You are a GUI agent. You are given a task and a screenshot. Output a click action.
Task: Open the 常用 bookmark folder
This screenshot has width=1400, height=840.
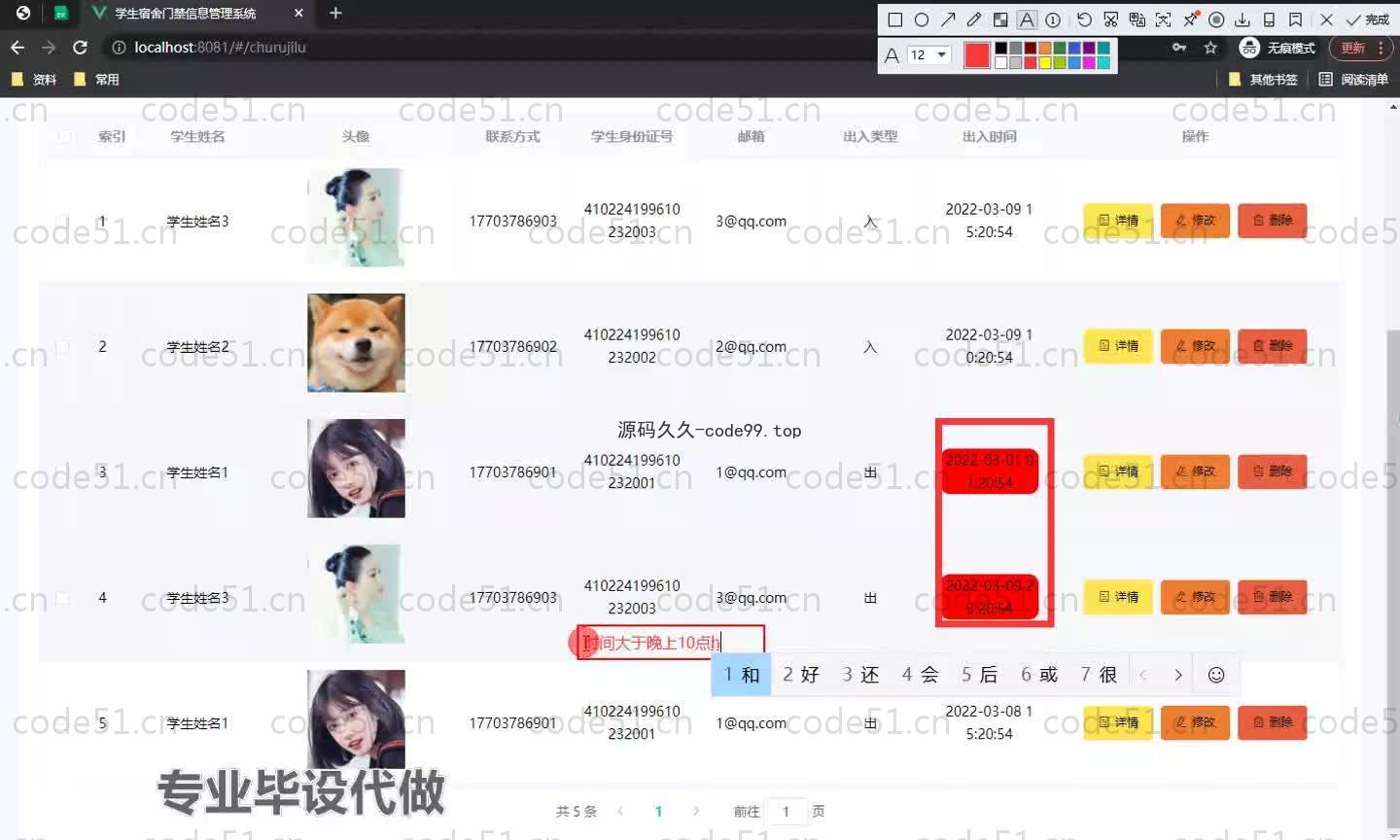tap(96, 80)
